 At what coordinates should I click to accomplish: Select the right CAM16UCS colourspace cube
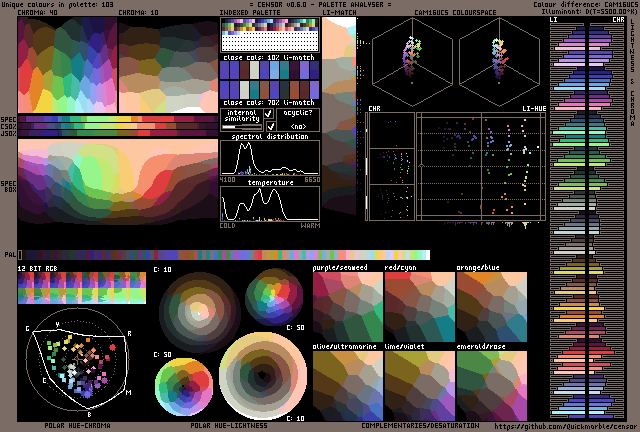pyautogui.click(x=499, y=61)
